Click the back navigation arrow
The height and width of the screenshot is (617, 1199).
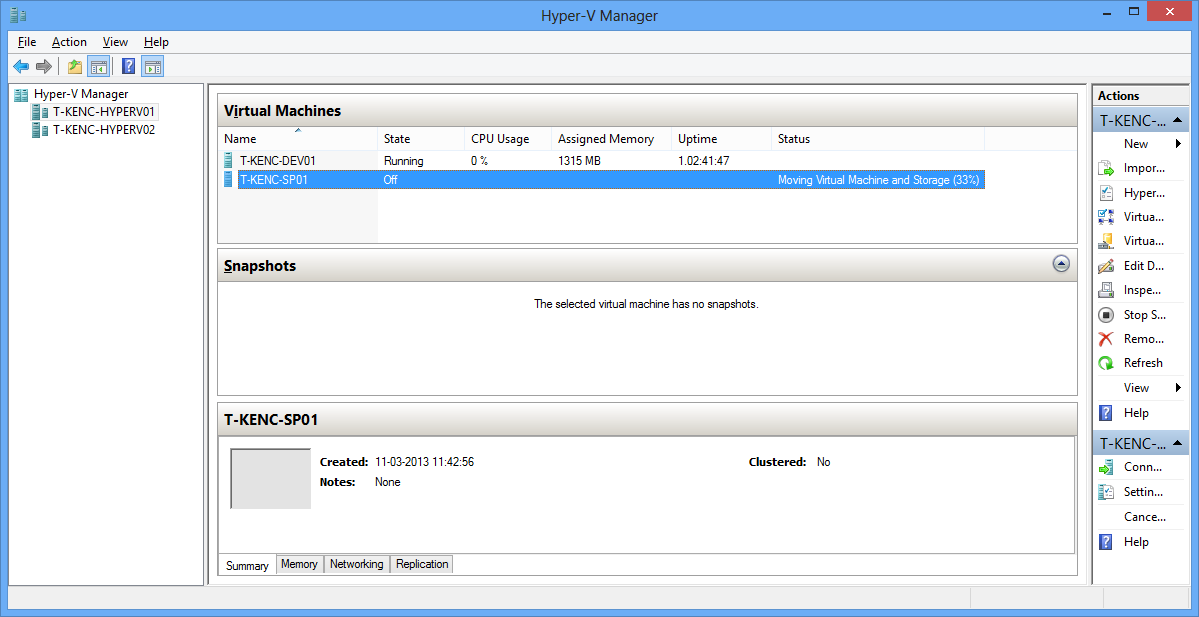pyautogui.click(x=21, y=66)
